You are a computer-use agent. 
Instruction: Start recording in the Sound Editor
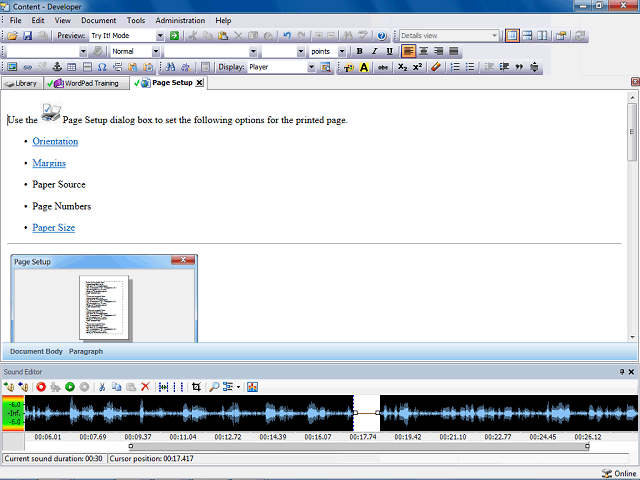pyautogui.click(x=41, y=387)
